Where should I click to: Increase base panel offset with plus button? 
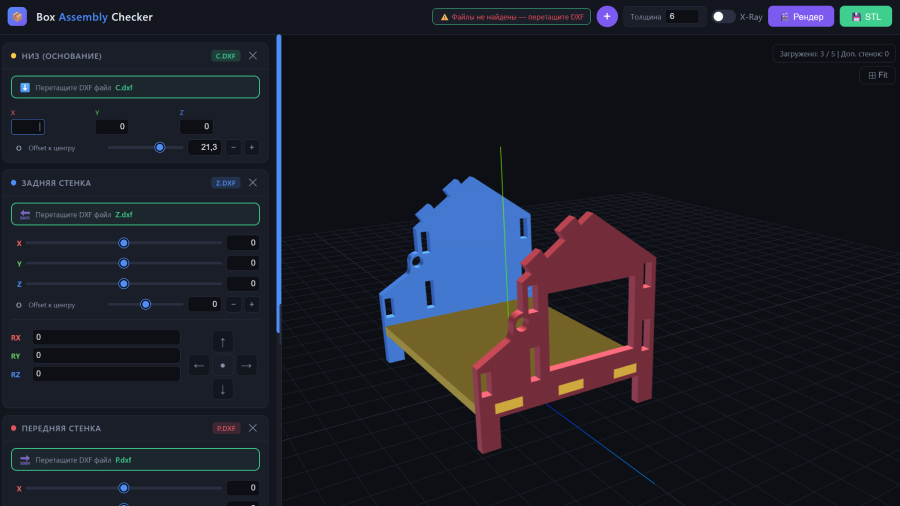coord(251,147)
